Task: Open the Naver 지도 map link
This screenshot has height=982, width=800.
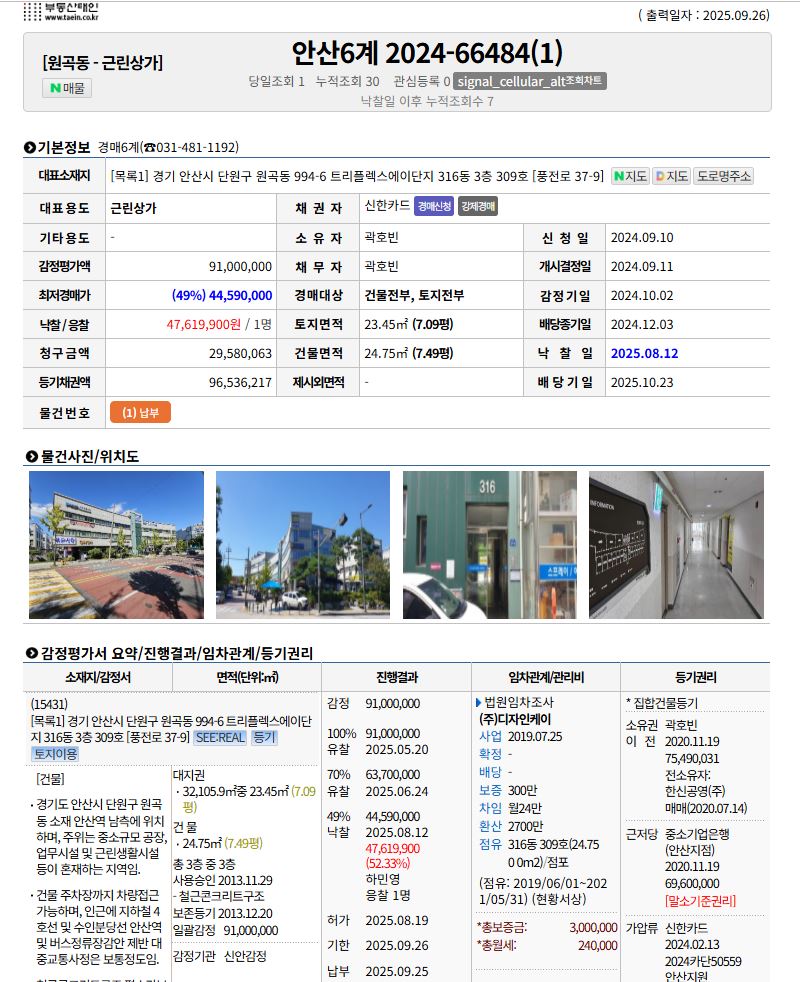Action: click(x=629, y=176)
